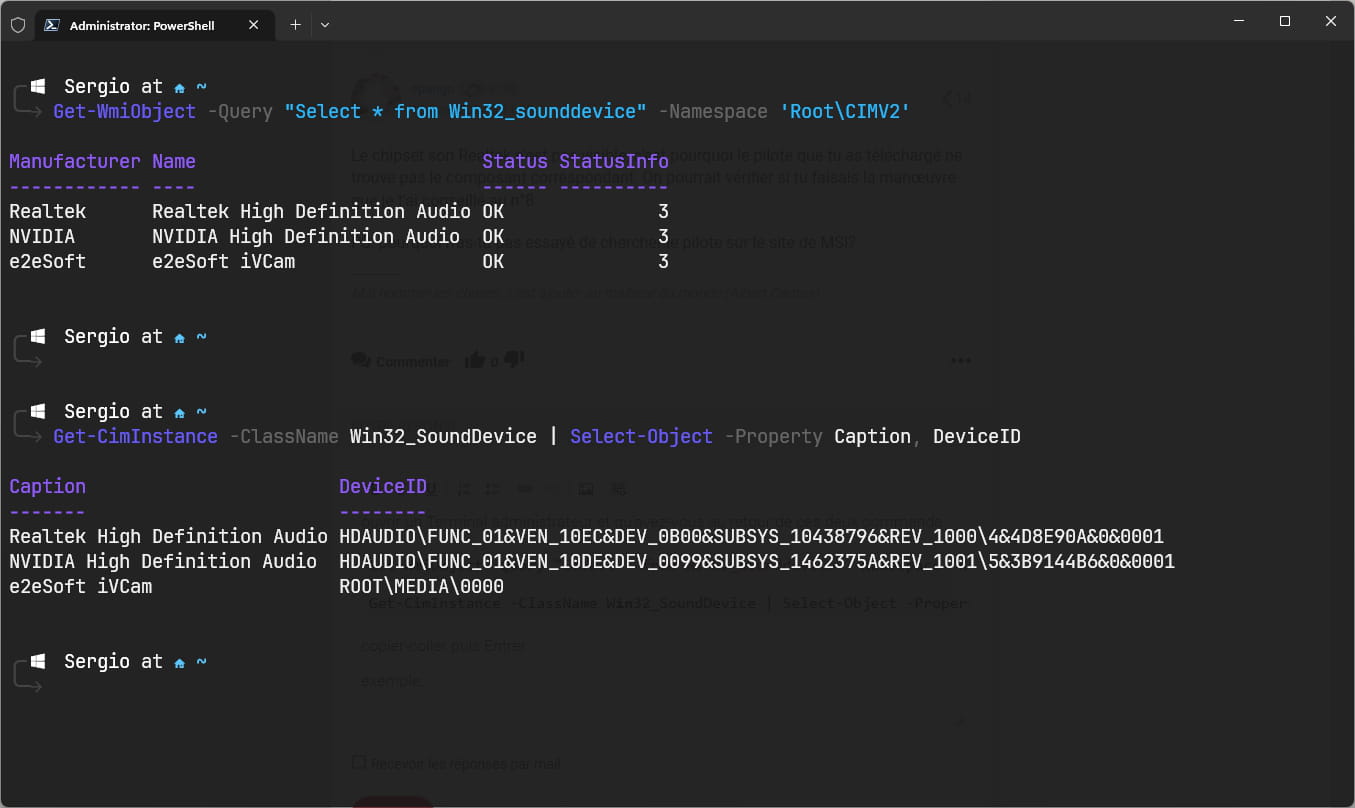Click the Select-Object cmdlet text
The width and height of the screenshot is (1355, 808).
coord(641,436)
